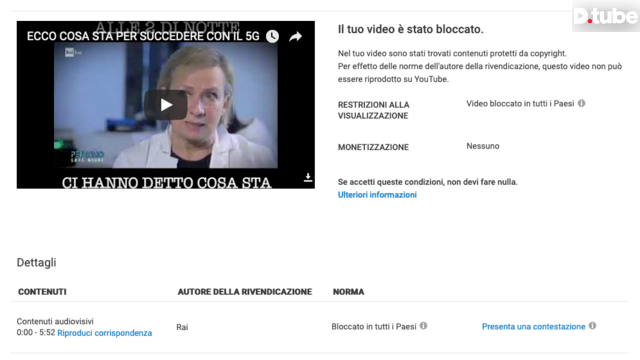Click 'AUTORE DELLA RIVENDICAZIONE' column header

[244, 292]
